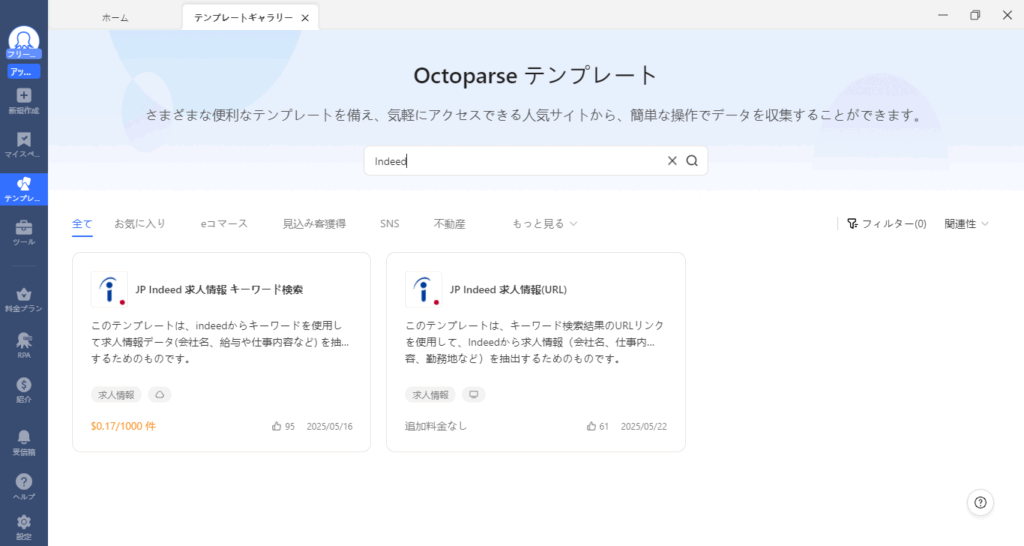Click the URL card description text
1024x546 pixels.
pyautogui.click(x=534, y=342)
